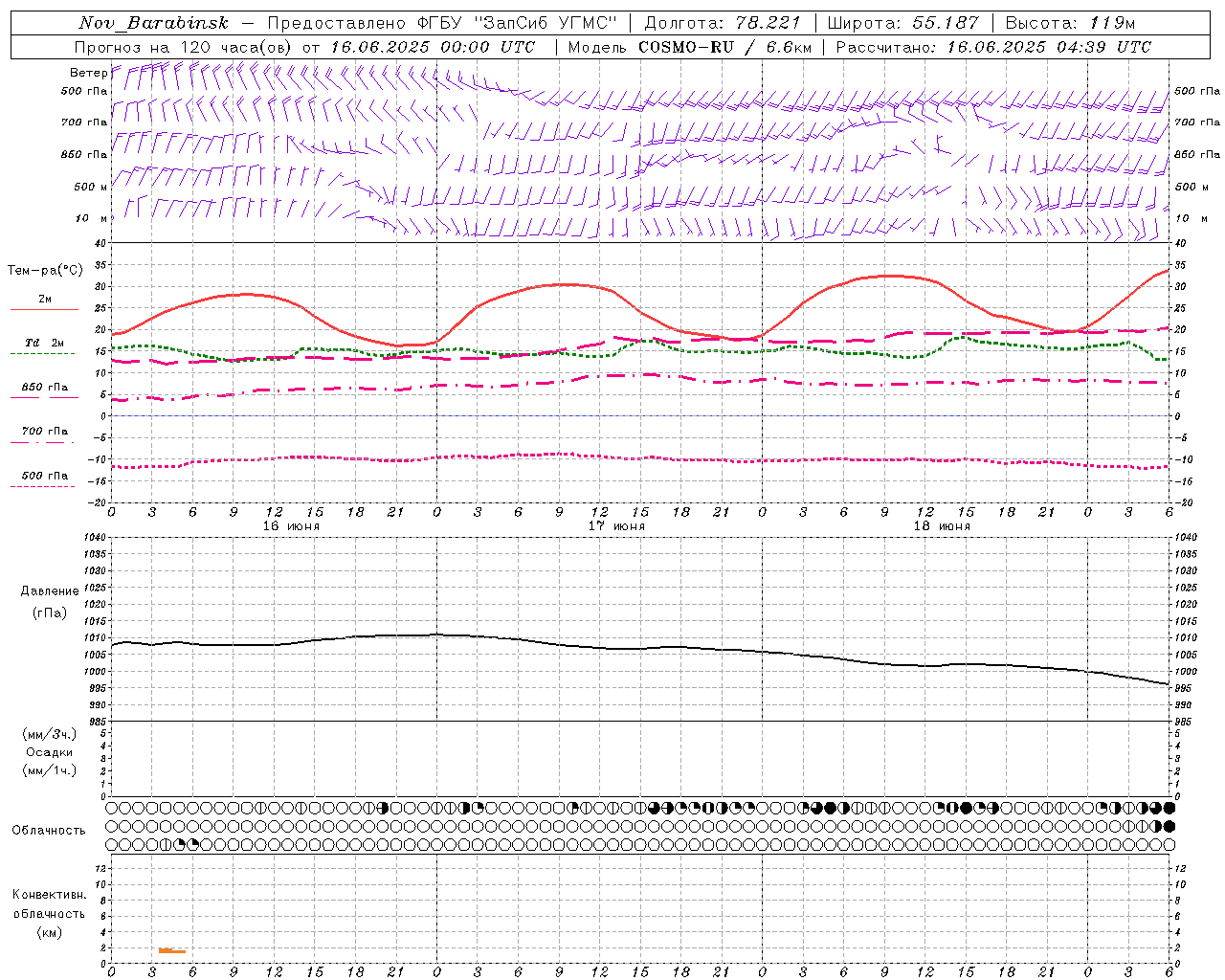Viewport: 1225px width, 980px height.
Task: Click the pink dash-dot 700 гПа legend line
Action: (x=42, y=442)
